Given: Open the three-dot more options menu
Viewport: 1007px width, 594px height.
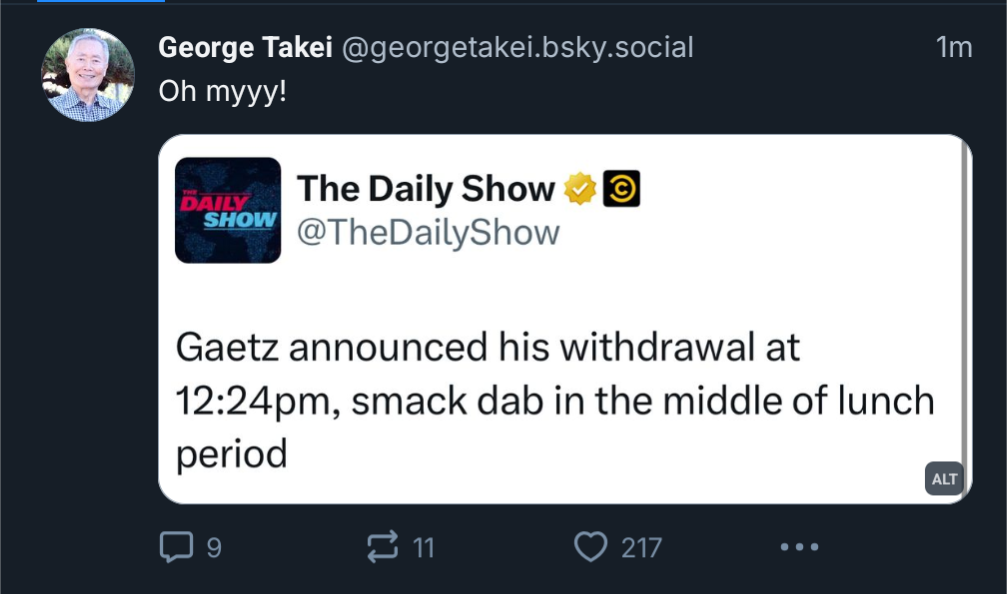Looking at the screenshot, I should click(800, 547).
